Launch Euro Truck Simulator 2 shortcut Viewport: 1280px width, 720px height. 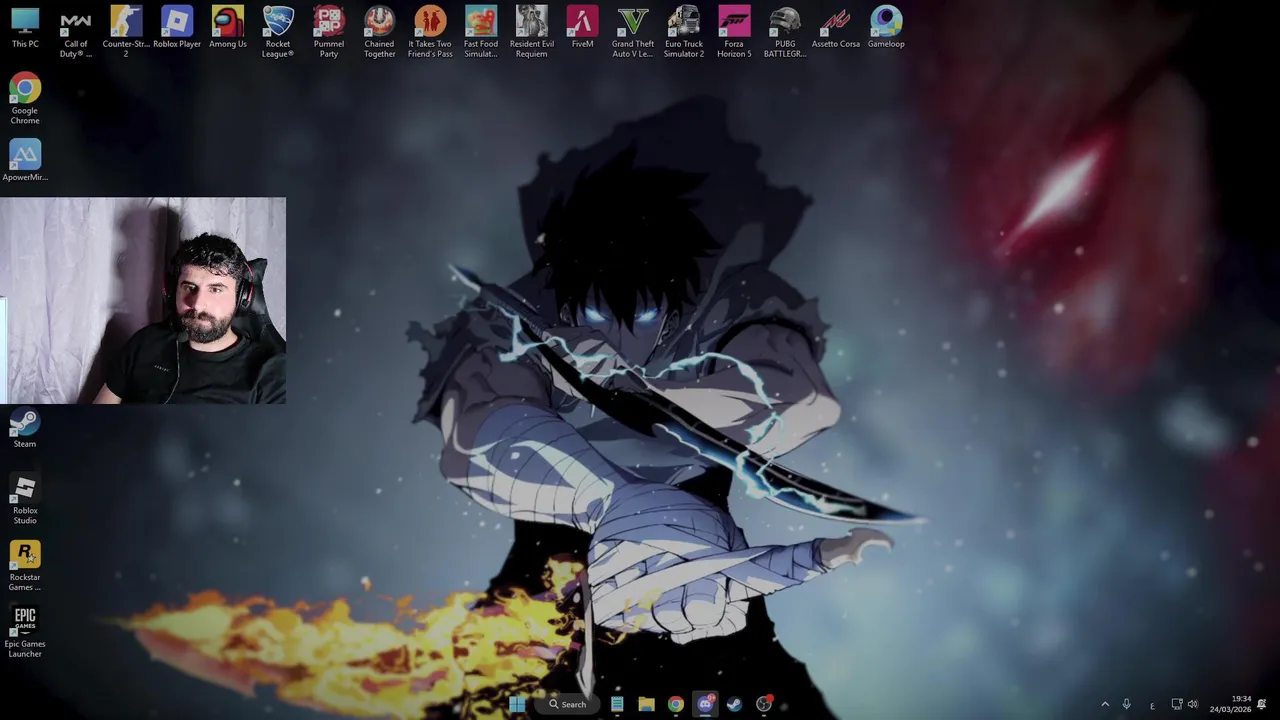pos(684,32)
